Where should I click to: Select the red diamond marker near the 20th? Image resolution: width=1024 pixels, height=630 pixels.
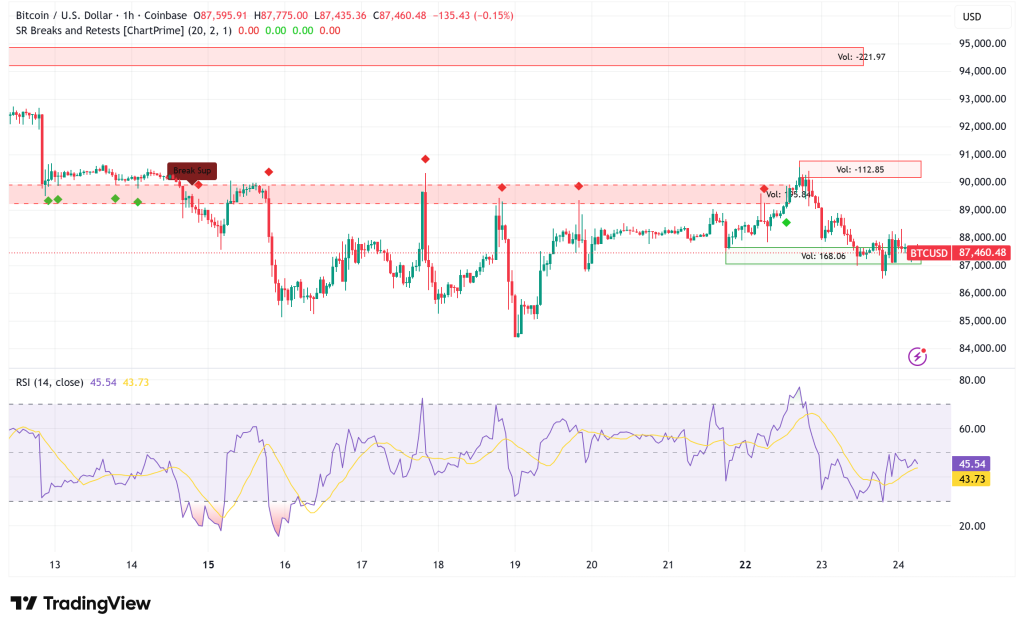pos(578,186)
